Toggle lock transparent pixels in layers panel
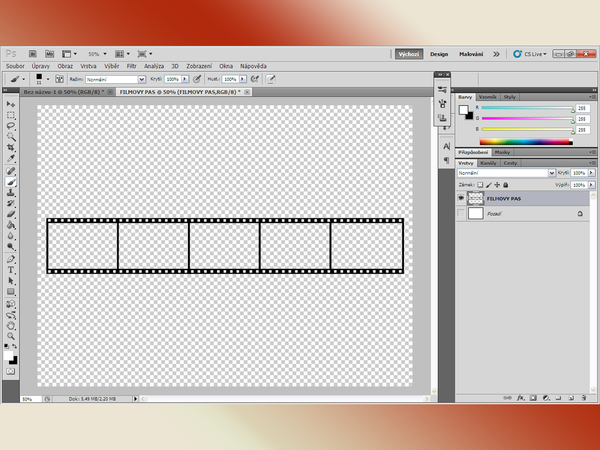Image resolution: width=600 pixels, height=450 pixels. tap(480, 185)
